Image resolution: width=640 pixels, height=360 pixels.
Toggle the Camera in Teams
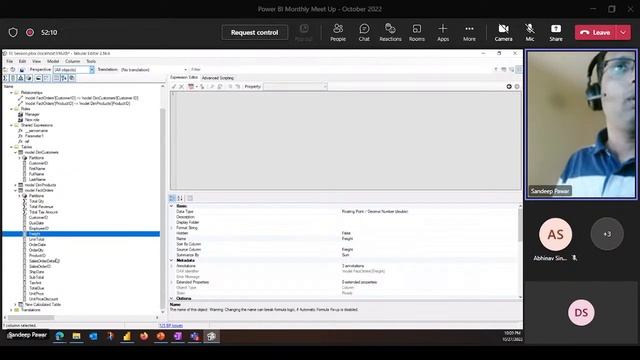point(503,32)
